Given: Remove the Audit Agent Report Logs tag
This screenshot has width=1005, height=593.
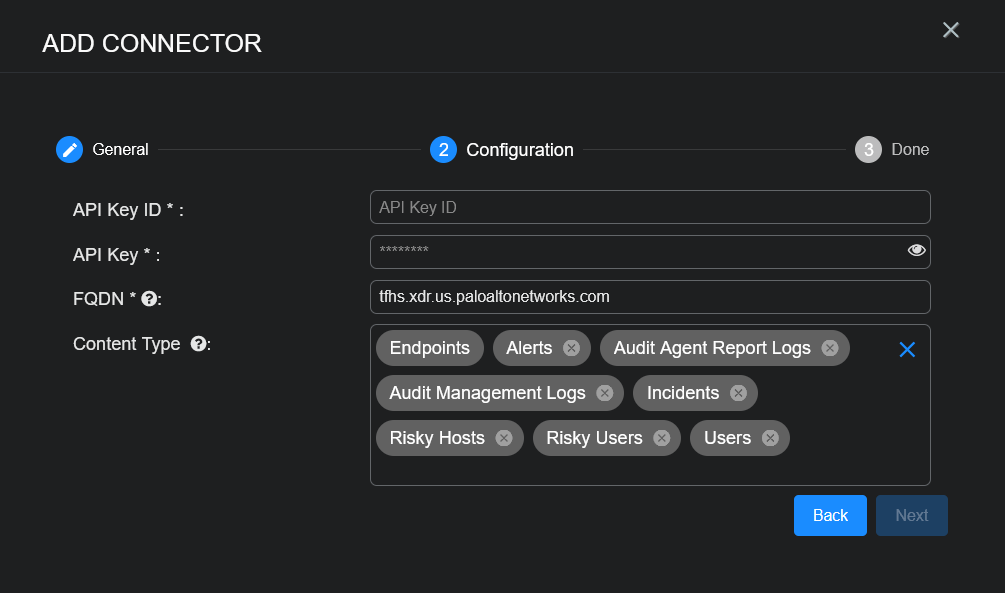Looking at the screenshot, I should pyautogui.click(x=829, y=348).
